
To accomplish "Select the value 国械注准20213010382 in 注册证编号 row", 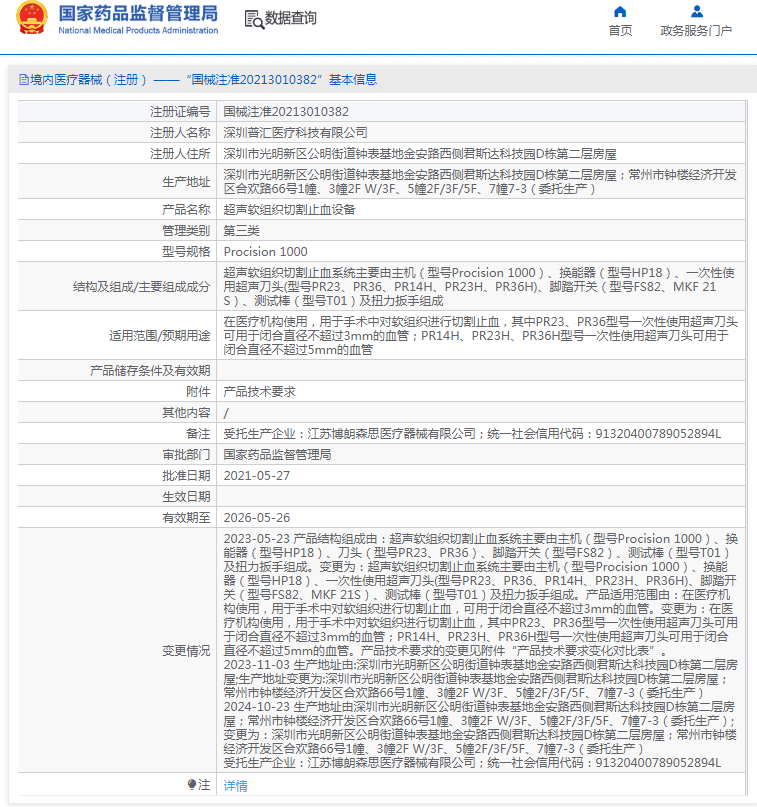I will pyautogui.click(x=286, y=112).
